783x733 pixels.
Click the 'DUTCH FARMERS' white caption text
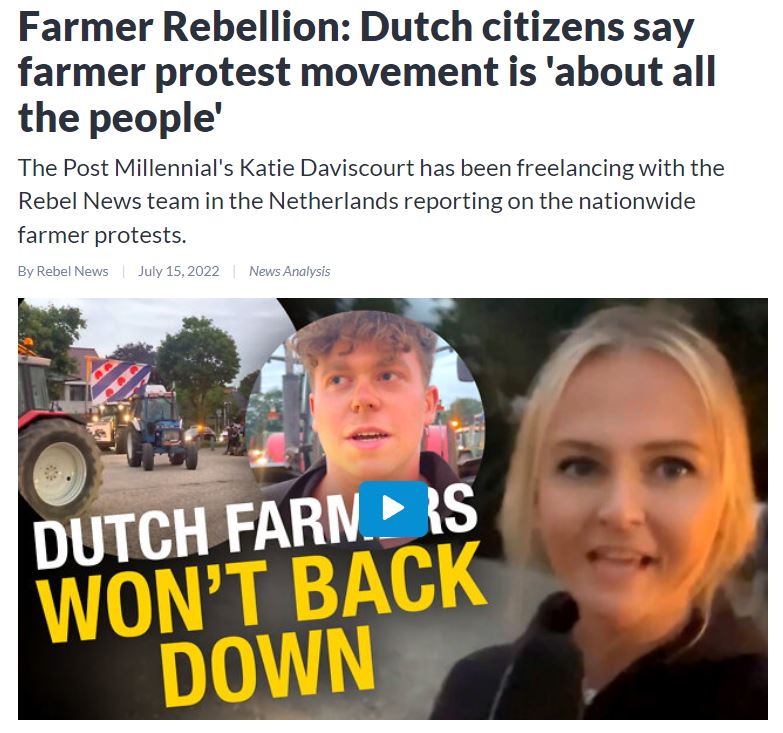coord(255,530)
